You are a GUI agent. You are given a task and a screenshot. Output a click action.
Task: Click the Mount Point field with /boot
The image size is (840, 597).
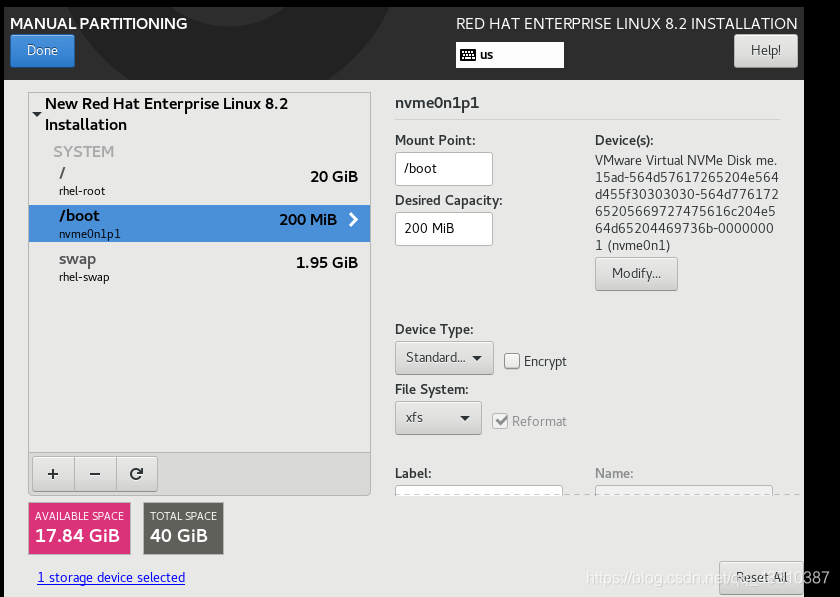point(444,169)
